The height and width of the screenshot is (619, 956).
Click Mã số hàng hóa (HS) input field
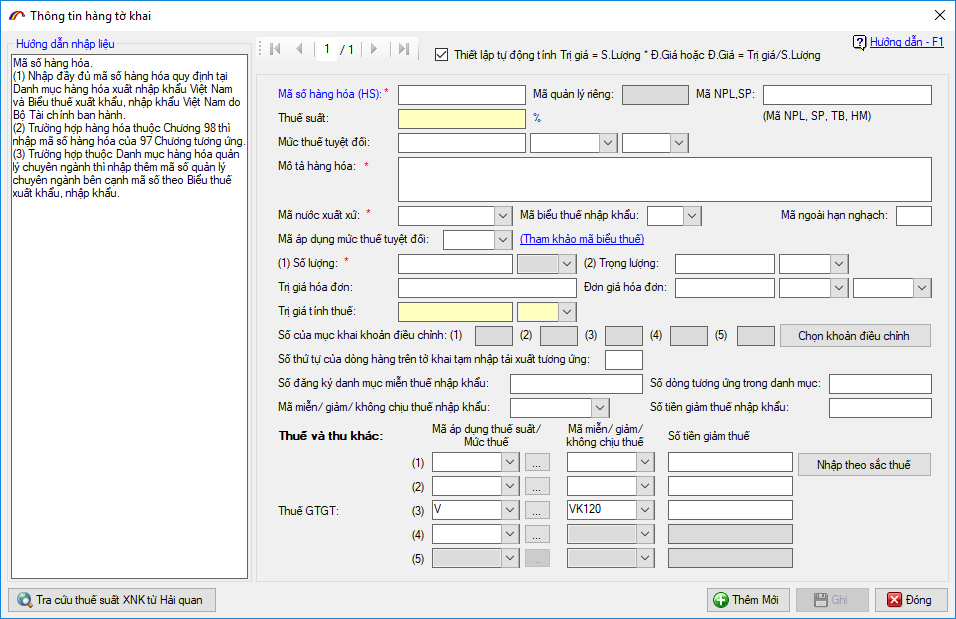coord(461,95)
